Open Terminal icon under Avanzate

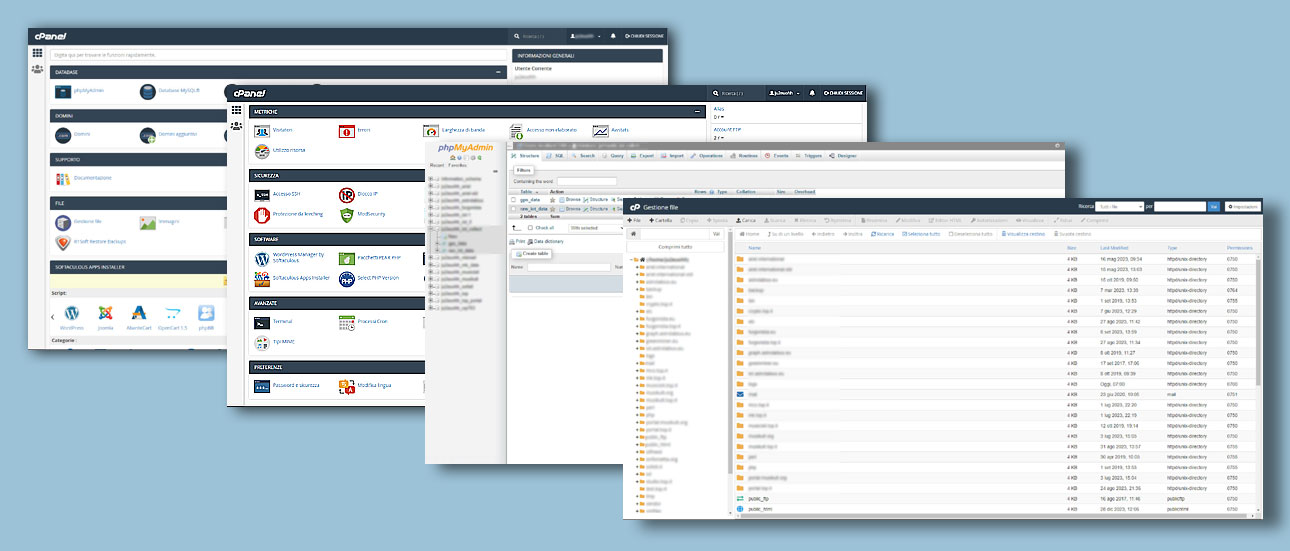click(262, 322)
